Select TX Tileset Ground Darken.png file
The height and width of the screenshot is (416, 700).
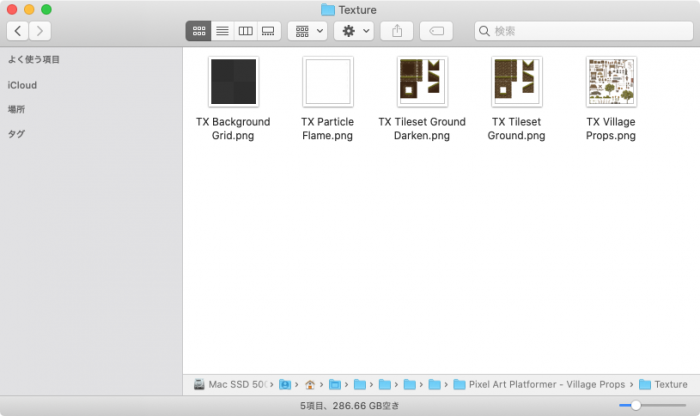422,82
